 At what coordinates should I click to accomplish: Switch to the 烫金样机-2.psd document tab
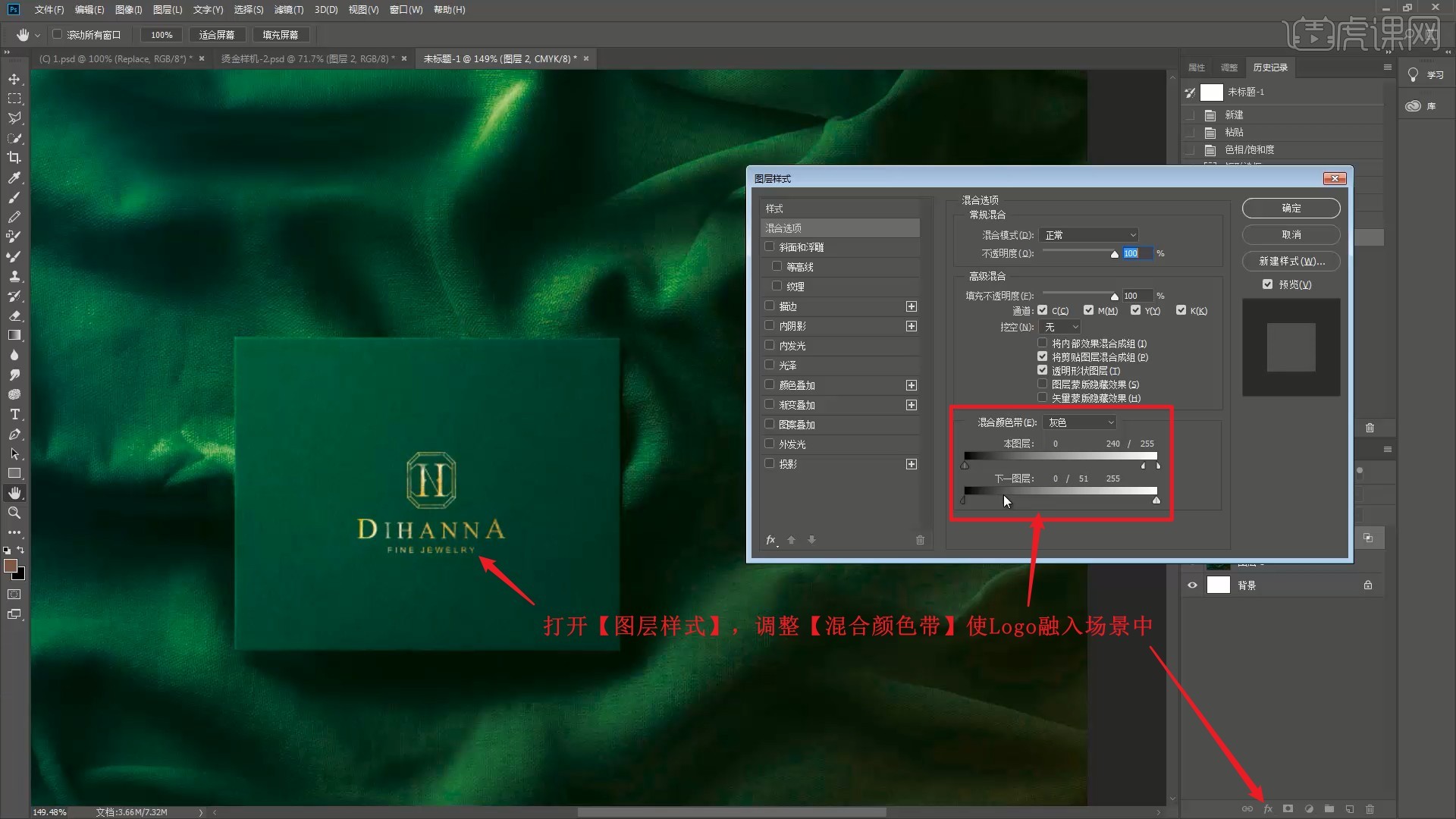[307, 58]
